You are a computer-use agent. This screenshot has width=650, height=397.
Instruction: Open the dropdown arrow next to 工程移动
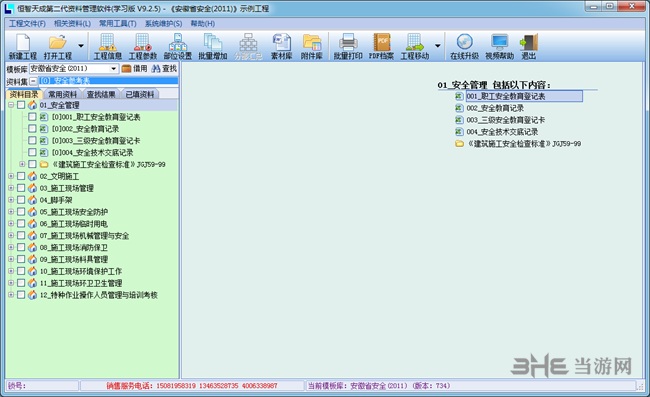click(437, 46)
